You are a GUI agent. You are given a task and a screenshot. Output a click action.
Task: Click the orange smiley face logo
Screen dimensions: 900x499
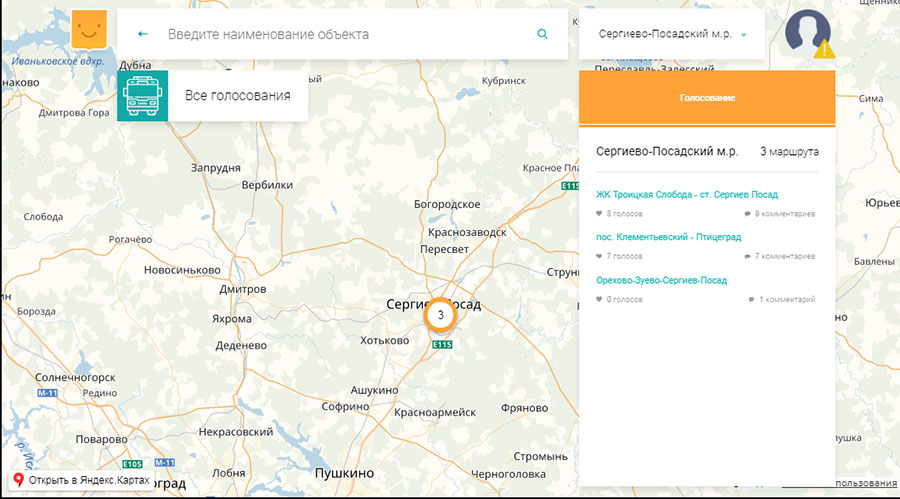click(x=90, y=32)
